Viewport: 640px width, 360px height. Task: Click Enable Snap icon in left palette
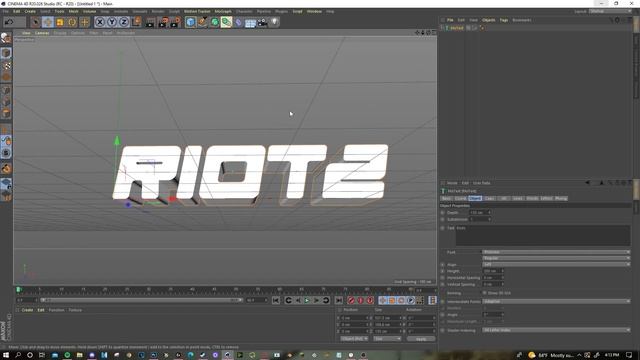click(x=6, y=168)
